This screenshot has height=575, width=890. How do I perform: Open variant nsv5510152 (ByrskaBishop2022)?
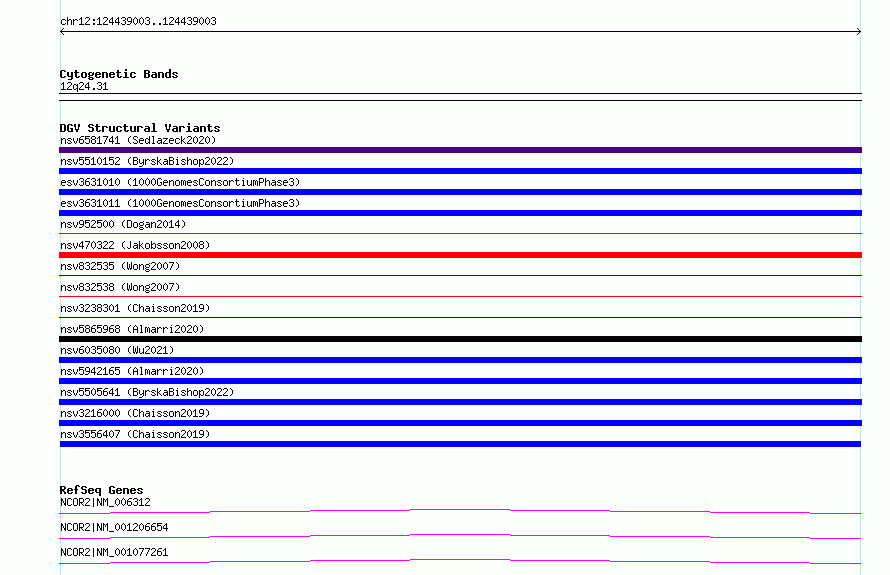[x=147, y=161]
